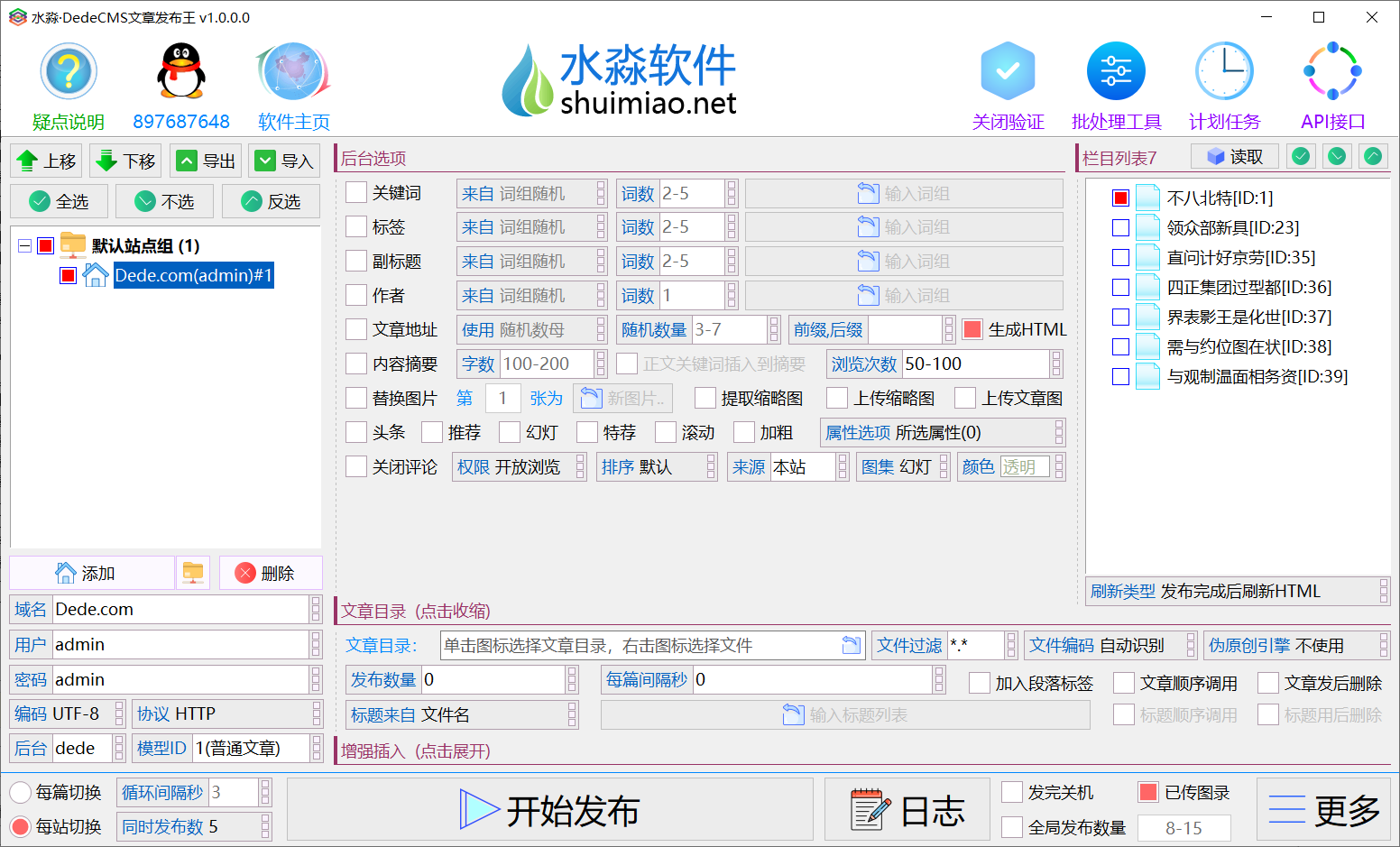Click the folder group icon beside 添加
Viewport: 1400px width, 847px height.
193,573
